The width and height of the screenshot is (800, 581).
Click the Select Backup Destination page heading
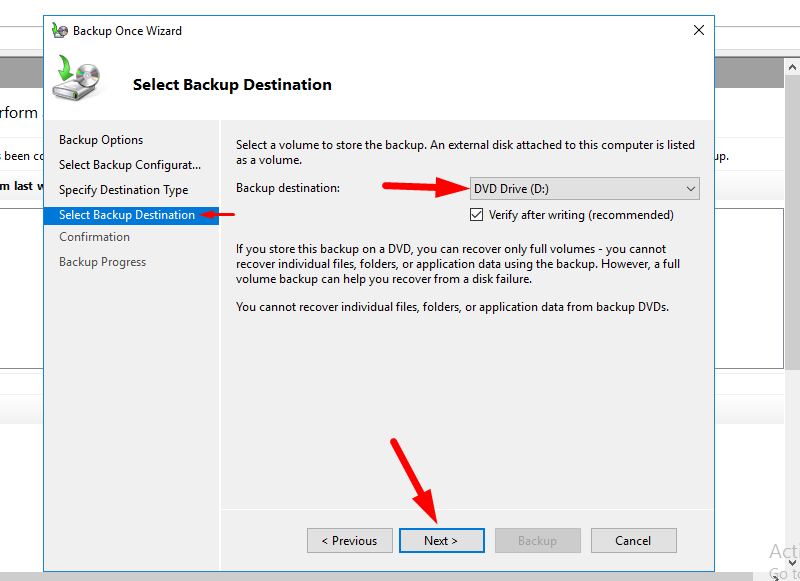(232, 85)
